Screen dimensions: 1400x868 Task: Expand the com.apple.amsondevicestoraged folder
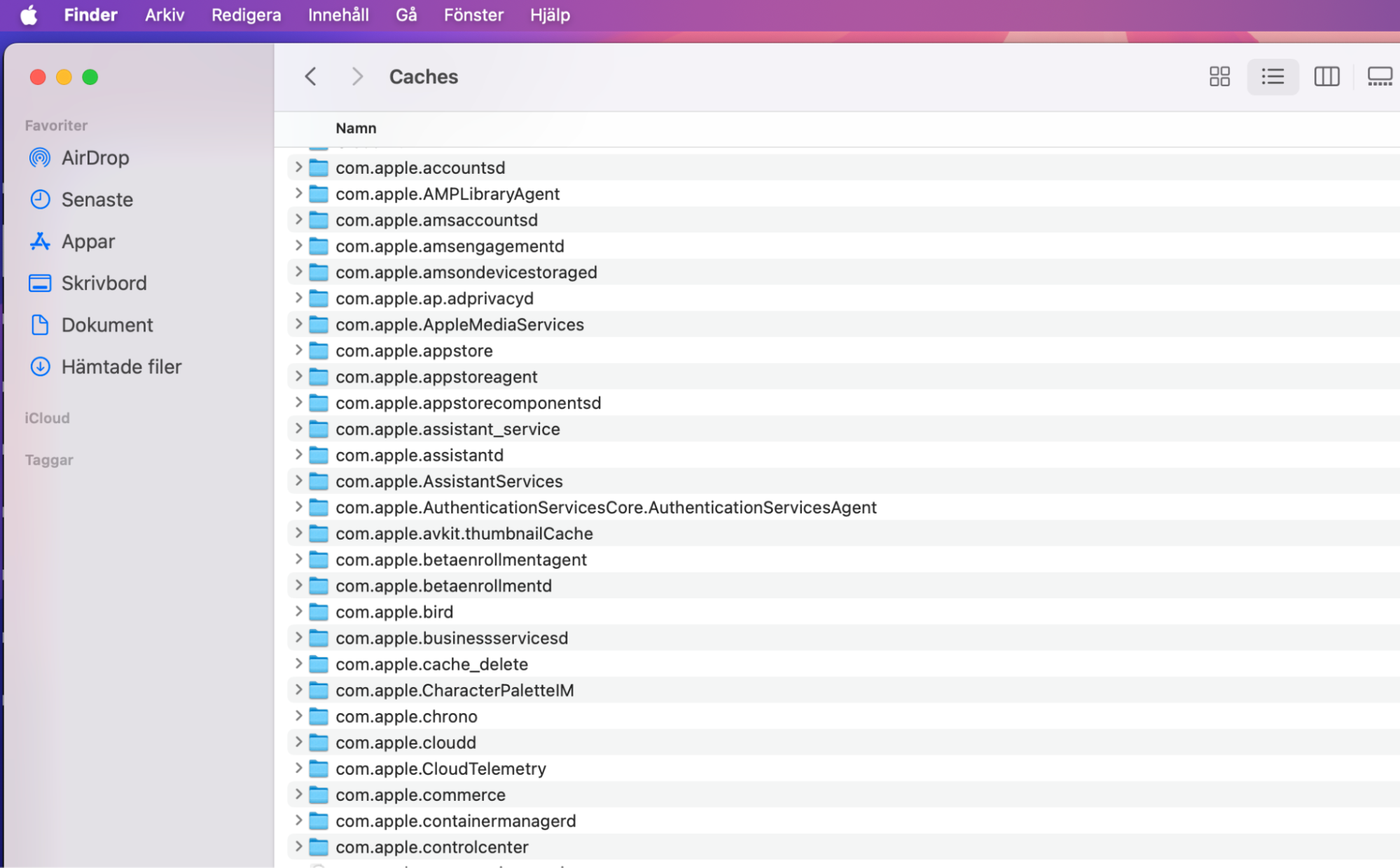[298, 272]
